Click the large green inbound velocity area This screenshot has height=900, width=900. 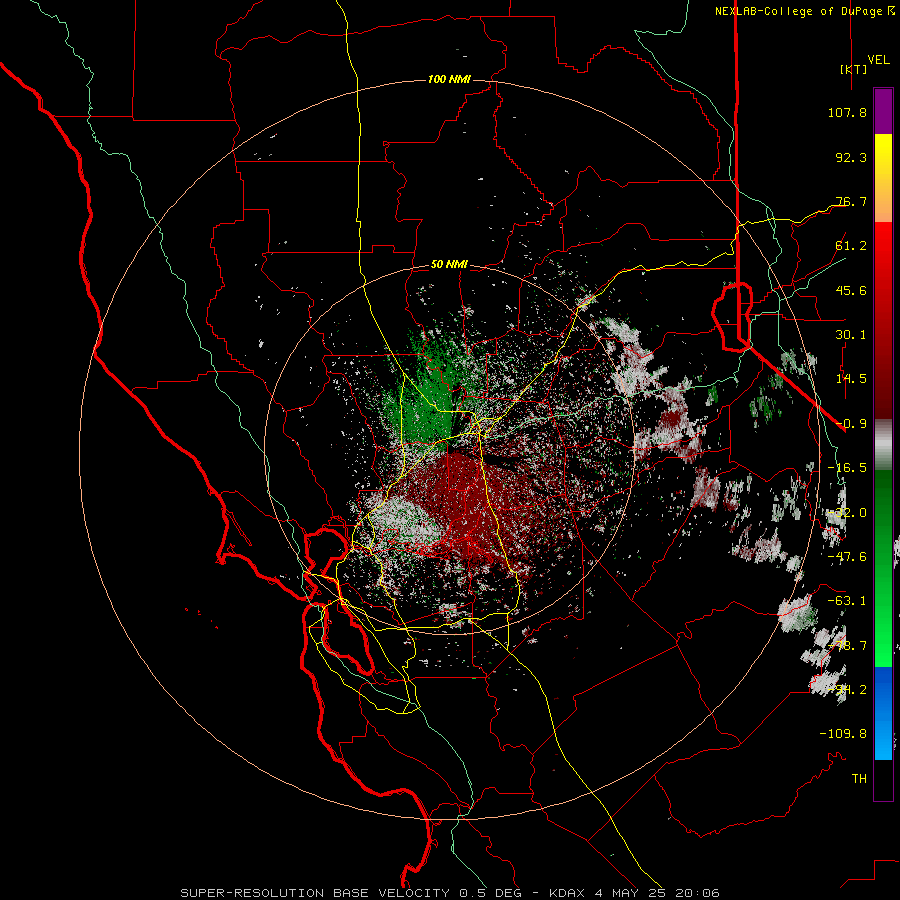(425, 402)
